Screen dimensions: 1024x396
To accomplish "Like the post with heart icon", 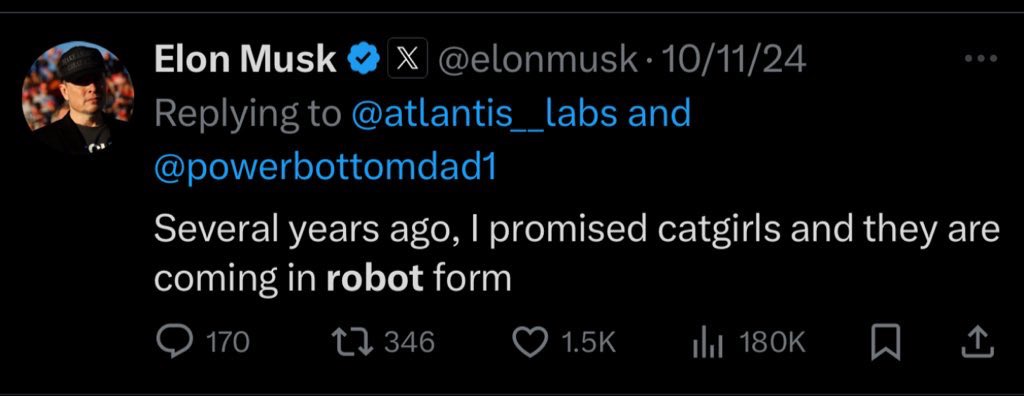I will [531, 342].
